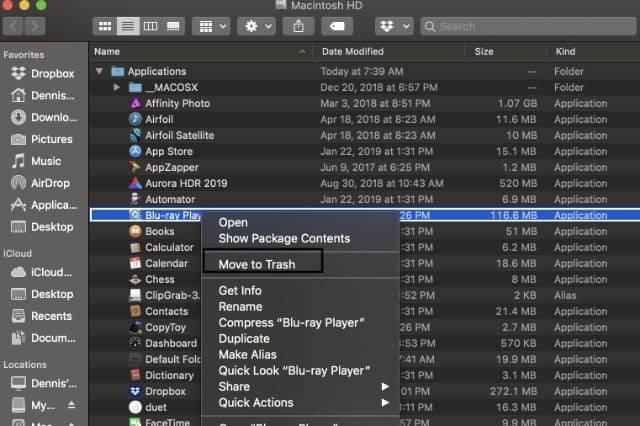This screenshot has height=426, width=640.
Task: Switch to icon view in toolbar
Action: pos(104,26)
